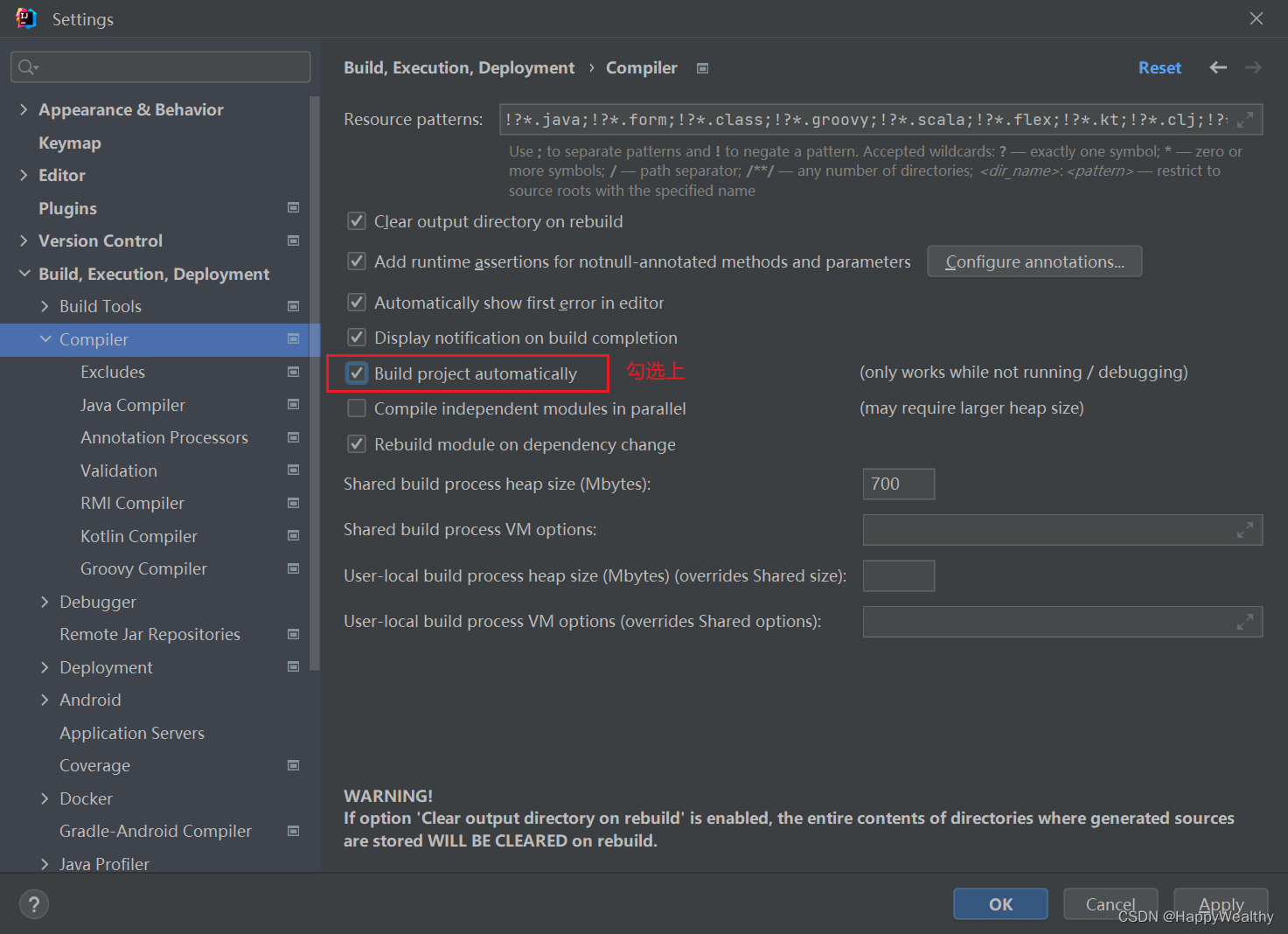1288x934 pixels.
Task: Collapse the Compiler node chevron
Action: pyautogui.click(x=45, y=338)
